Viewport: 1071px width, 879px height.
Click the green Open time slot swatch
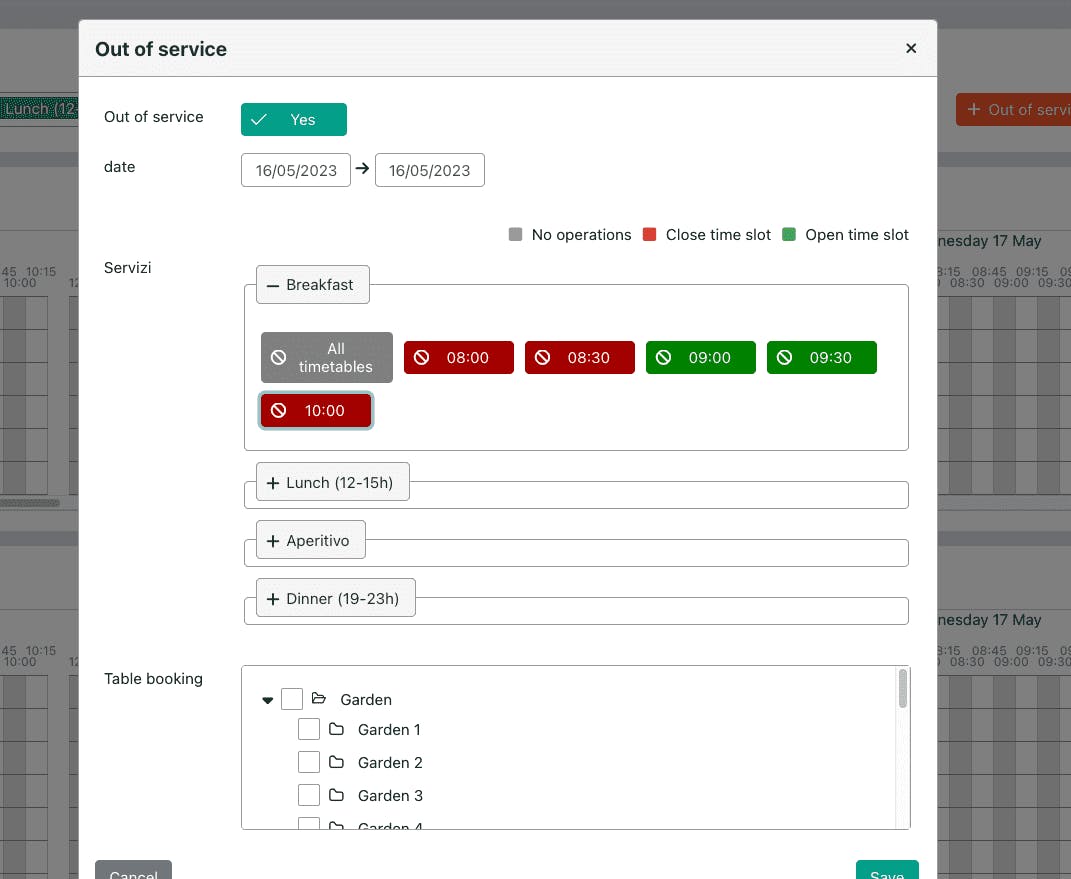coord(789,234)
